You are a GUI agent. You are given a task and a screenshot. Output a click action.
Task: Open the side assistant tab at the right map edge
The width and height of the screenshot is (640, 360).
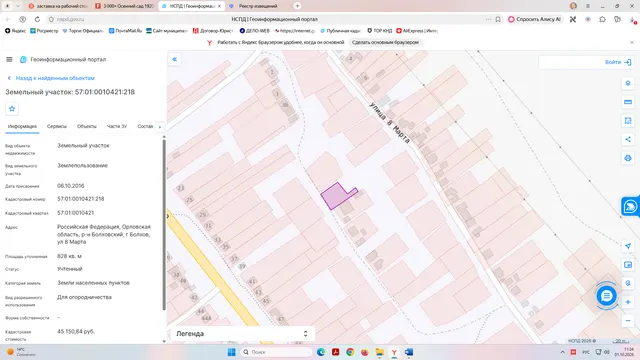pyautogui.click(x=630, y=207)
